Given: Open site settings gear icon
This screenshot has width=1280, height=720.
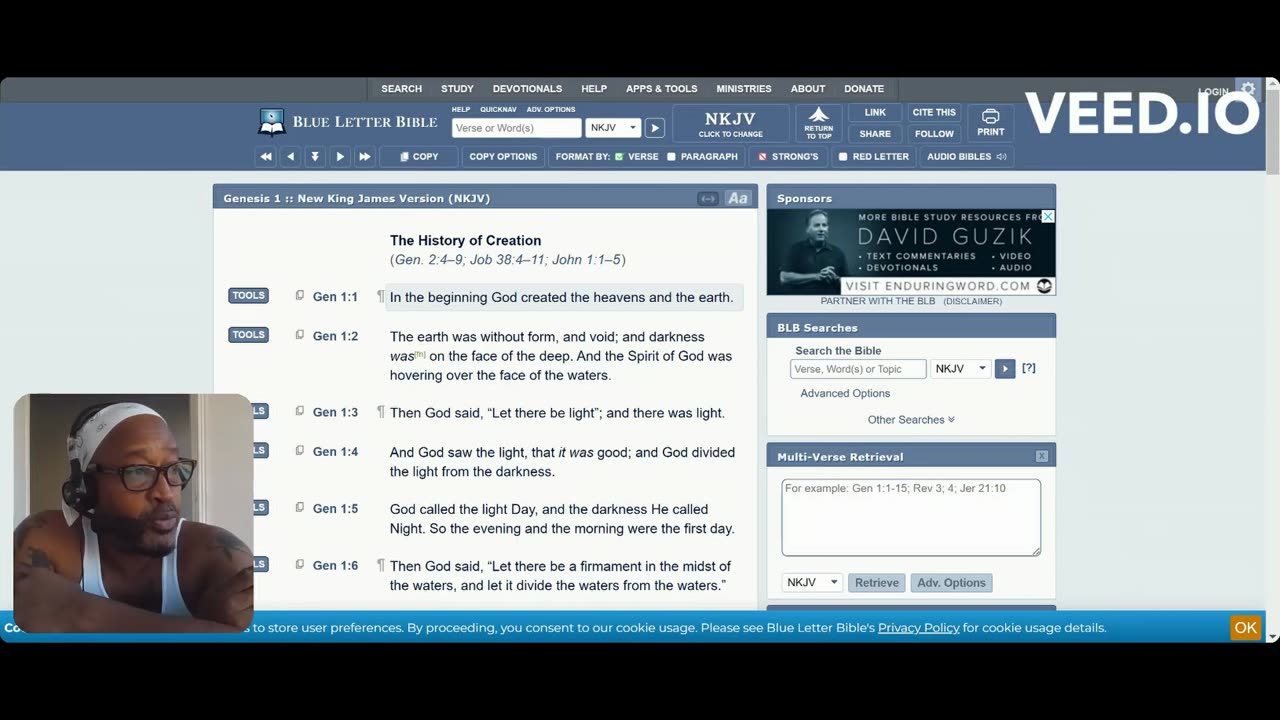Looking at the screenshot, I should pos(1248,89).
